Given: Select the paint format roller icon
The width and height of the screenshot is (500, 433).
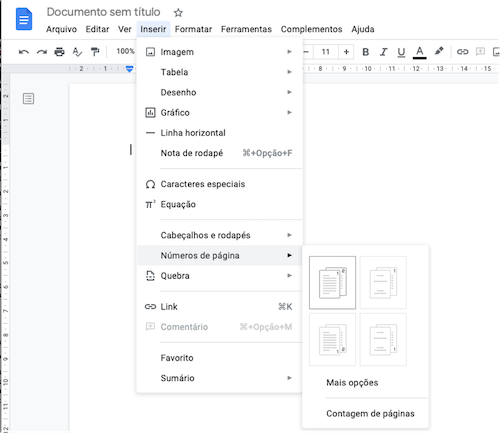Looking at the screenshot, I should 95,52.
